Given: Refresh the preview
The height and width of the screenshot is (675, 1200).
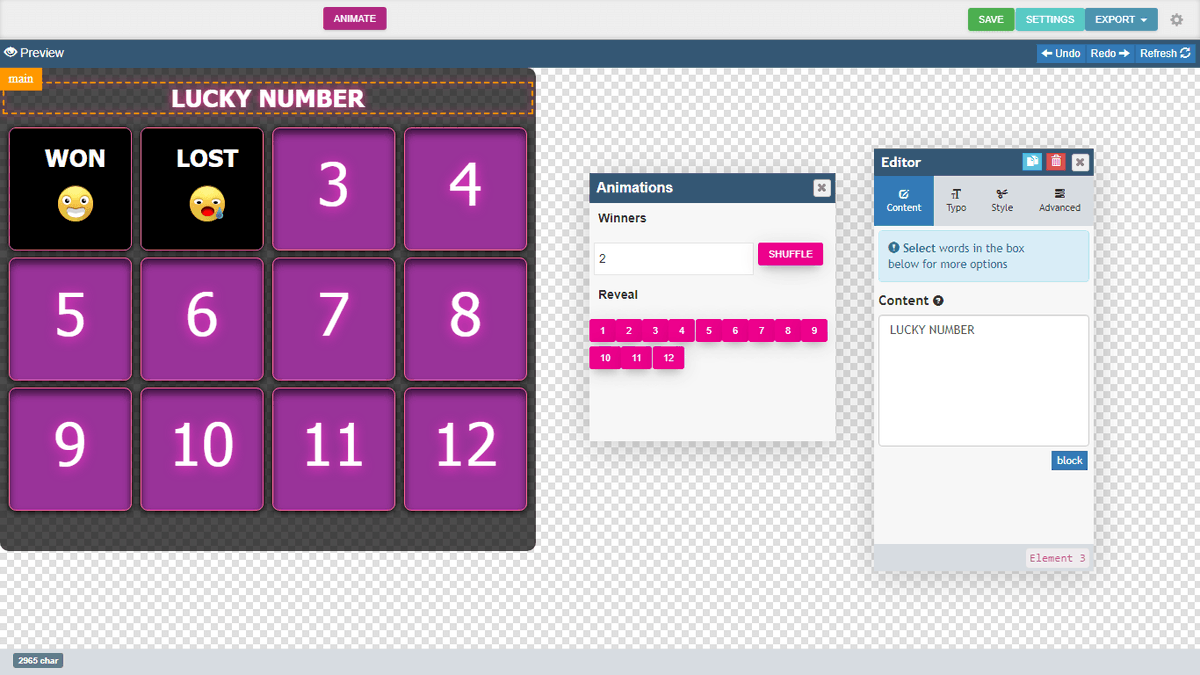Looking at the screenshot, I should (x=1165, y=53).
